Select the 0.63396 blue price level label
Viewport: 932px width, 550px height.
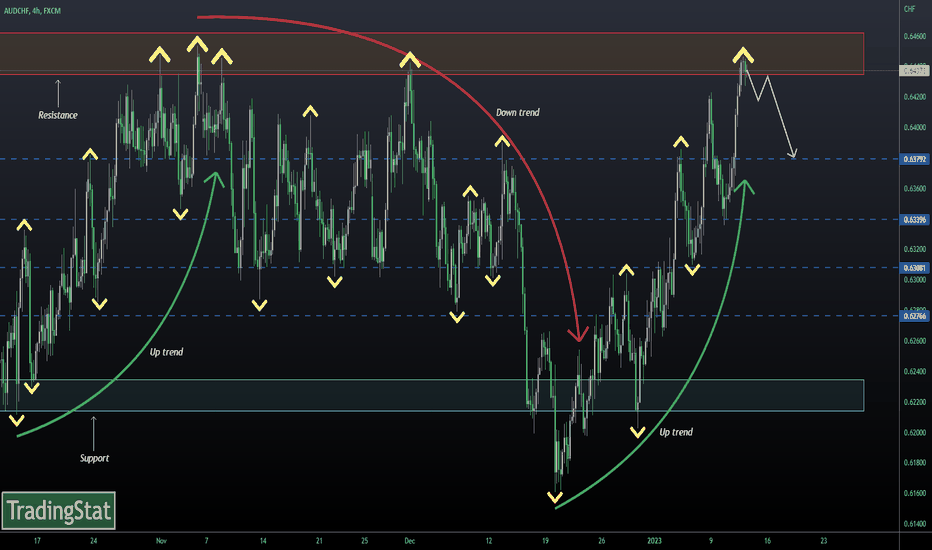915,220
